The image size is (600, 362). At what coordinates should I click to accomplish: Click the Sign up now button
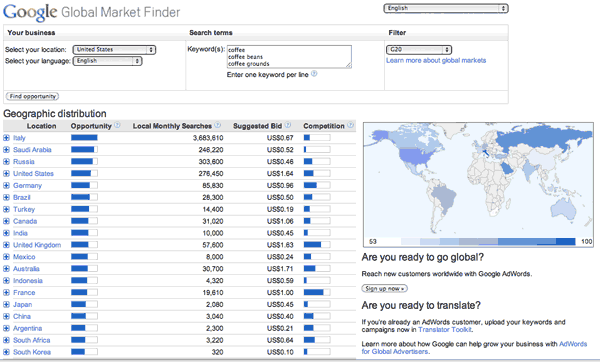[384, 289]
